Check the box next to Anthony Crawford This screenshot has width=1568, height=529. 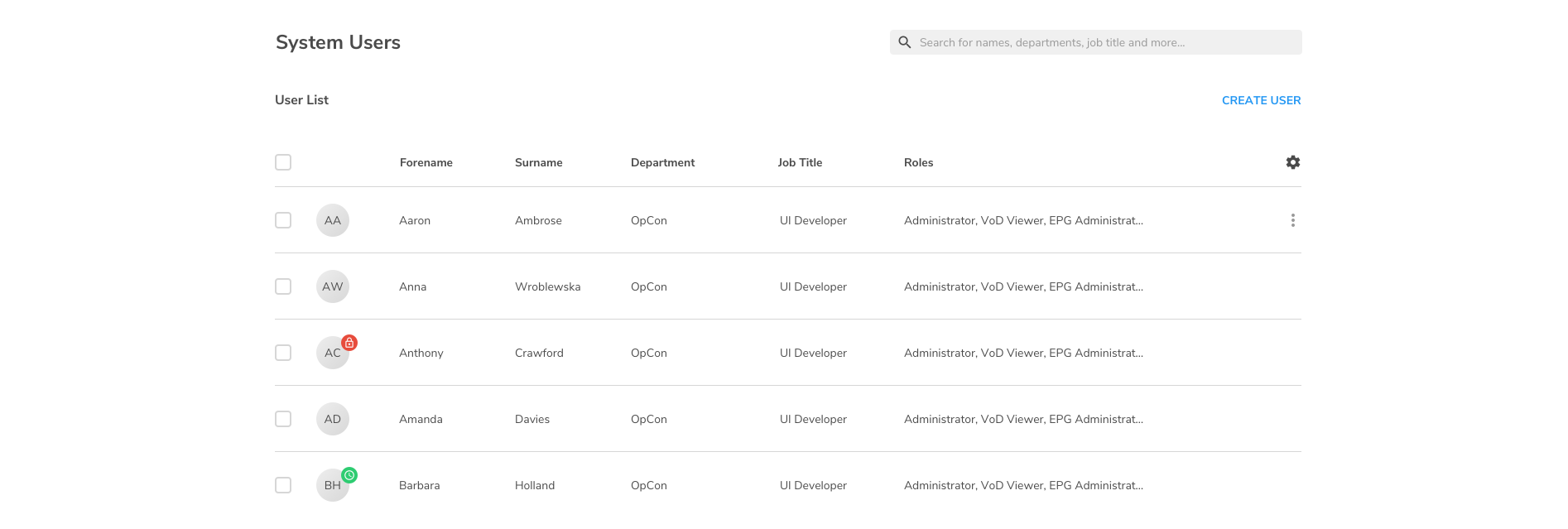click(x=283, y=353)
